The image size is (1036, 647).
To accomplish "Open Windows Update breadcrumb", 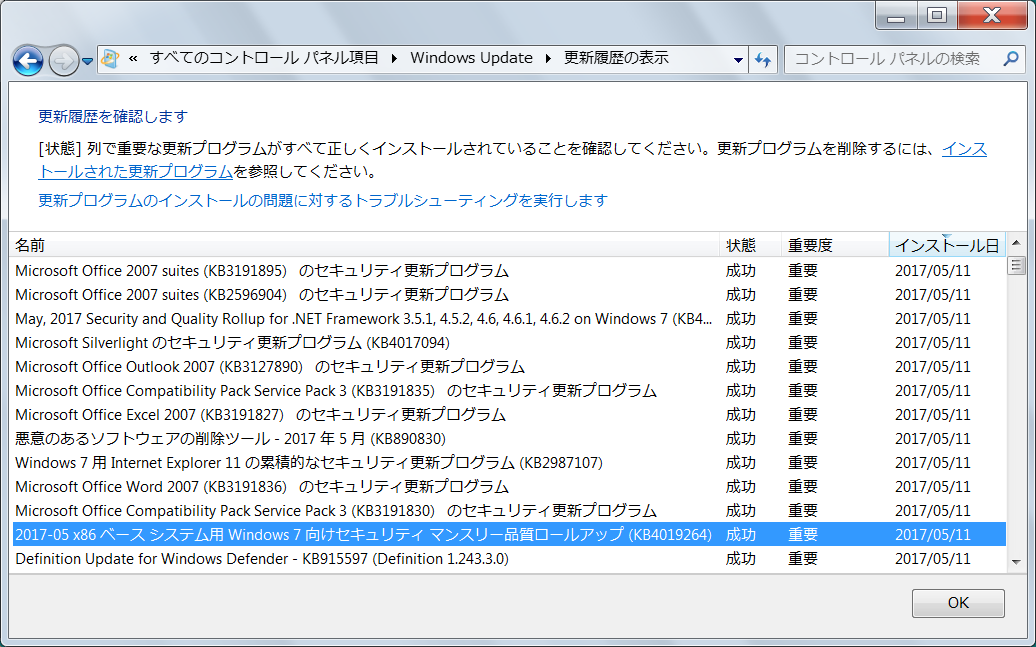I will [471, 58].
